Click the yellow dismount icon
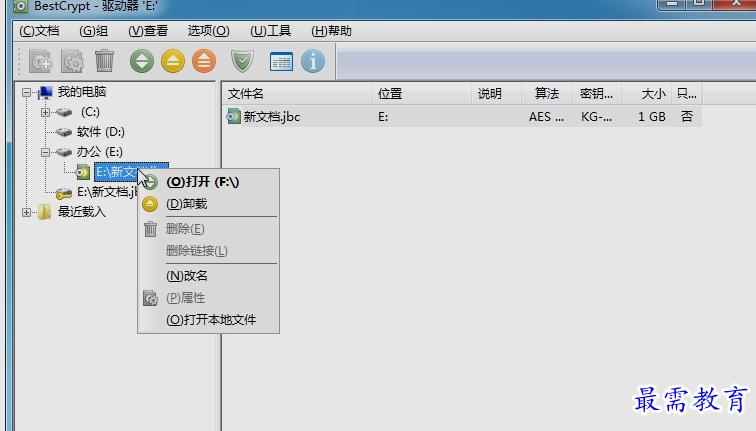The width and height of the screenshot is (756, 431). pyautogui.click(x=173, y=61)
